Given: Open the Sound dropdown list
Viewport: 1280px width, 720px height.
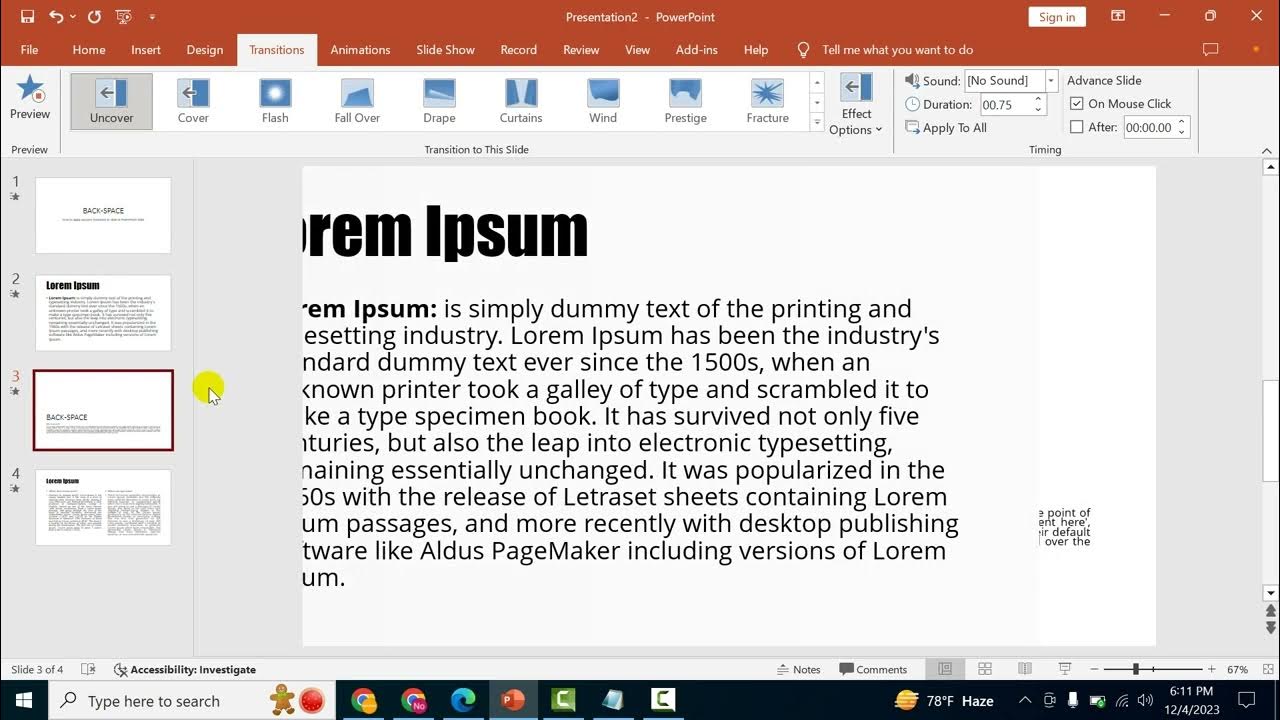Looking at the screenshot, I should click(1051, 80).
